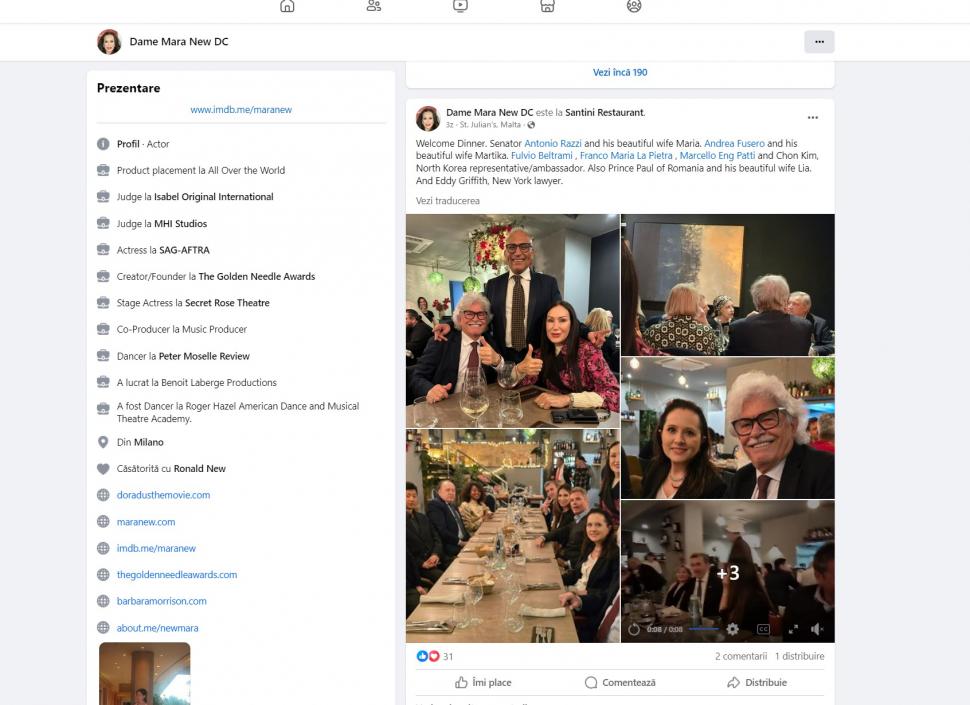Click the Antonio Razzi tagged name
The image size is (970, 705).
(553, 143)
